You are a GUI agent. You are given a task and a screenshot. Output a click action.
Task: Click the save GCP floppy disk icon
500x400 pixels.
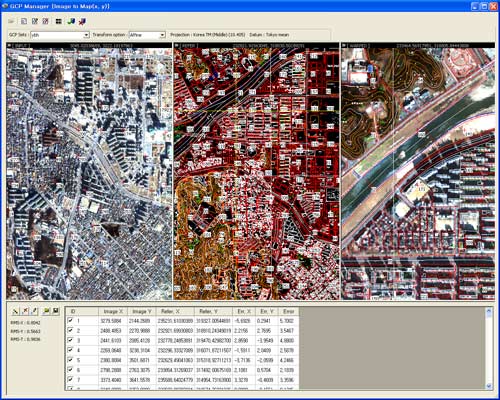(56, 311)
